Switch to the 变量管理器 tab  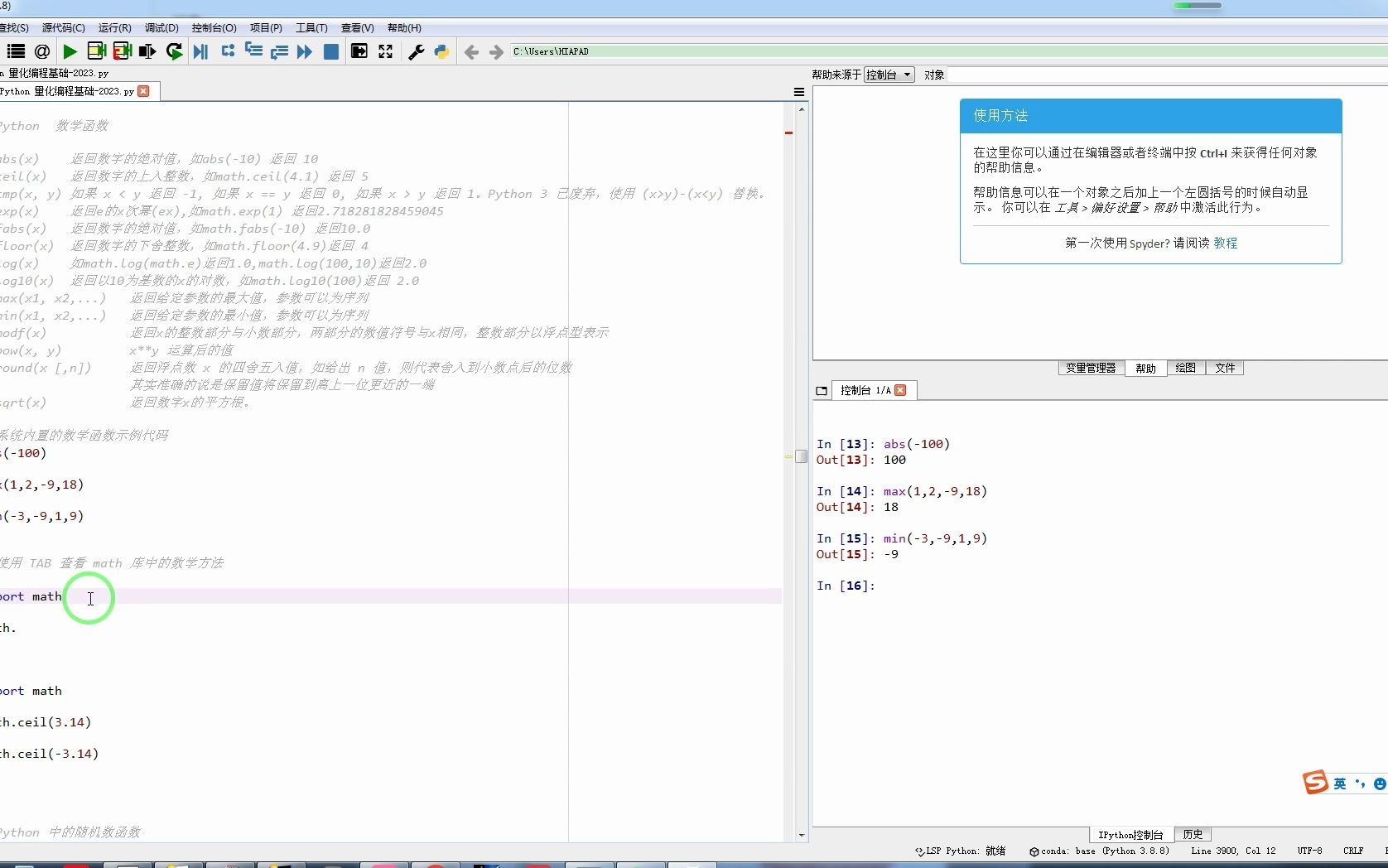tap(1091, 369)
